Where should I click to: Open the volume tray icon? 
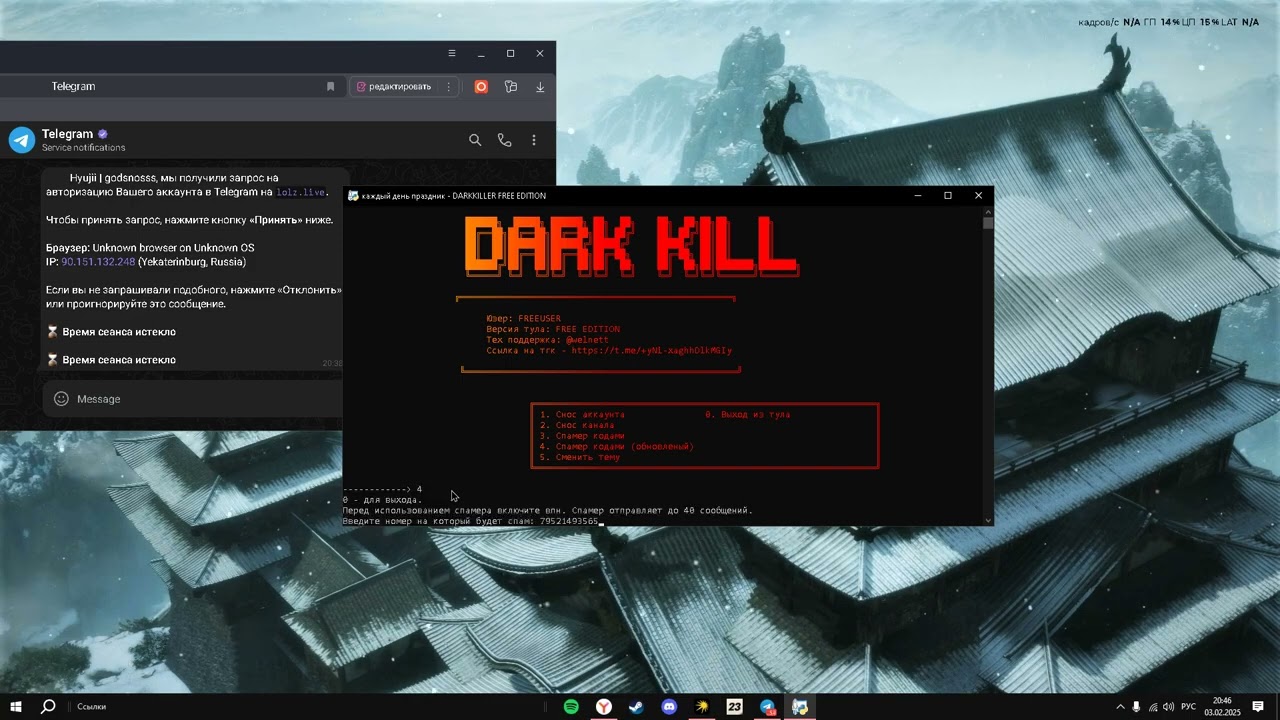(1169, 707)
